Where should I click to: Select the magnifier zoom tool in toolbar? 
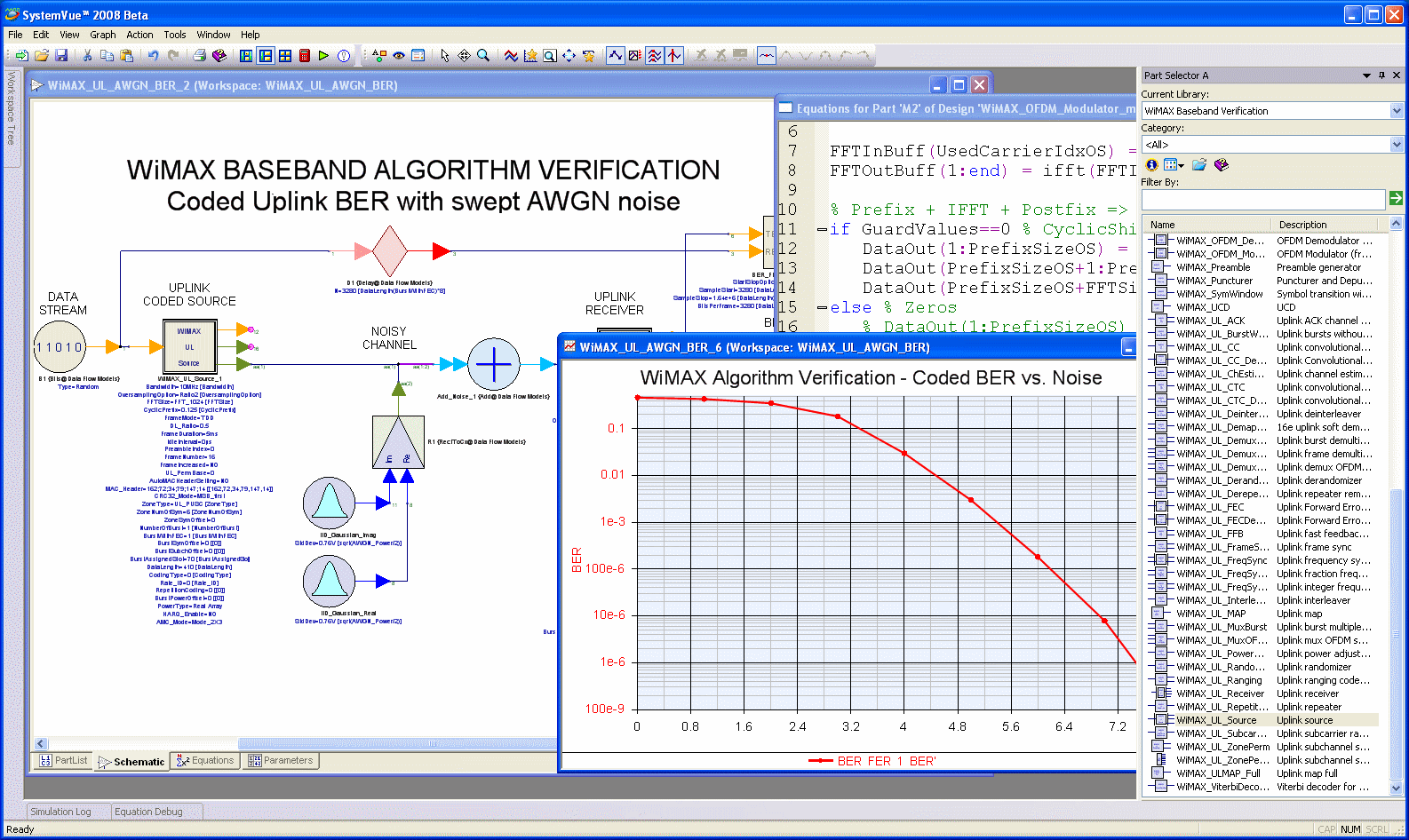483,56
